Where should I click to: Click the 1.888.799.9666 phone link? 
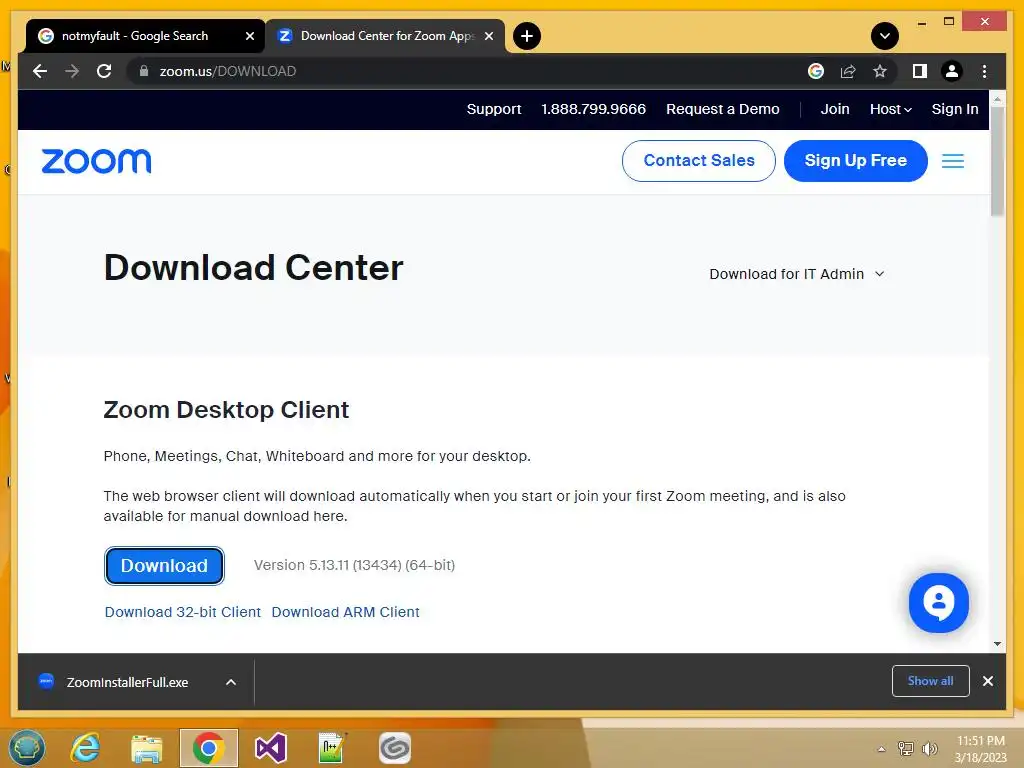coord(593,109)
